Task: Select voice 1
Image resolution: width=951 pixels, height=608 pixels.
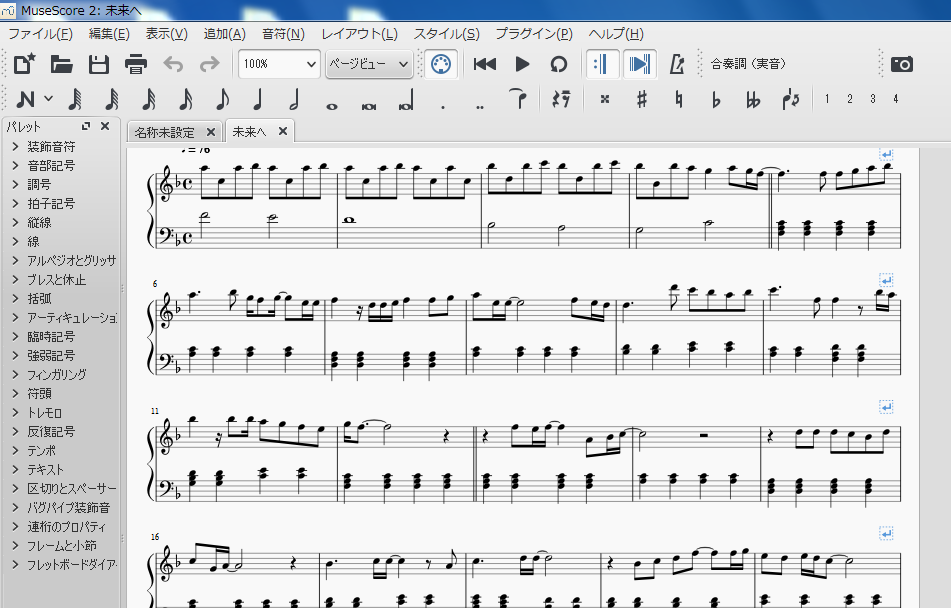Action: [827, 99]
